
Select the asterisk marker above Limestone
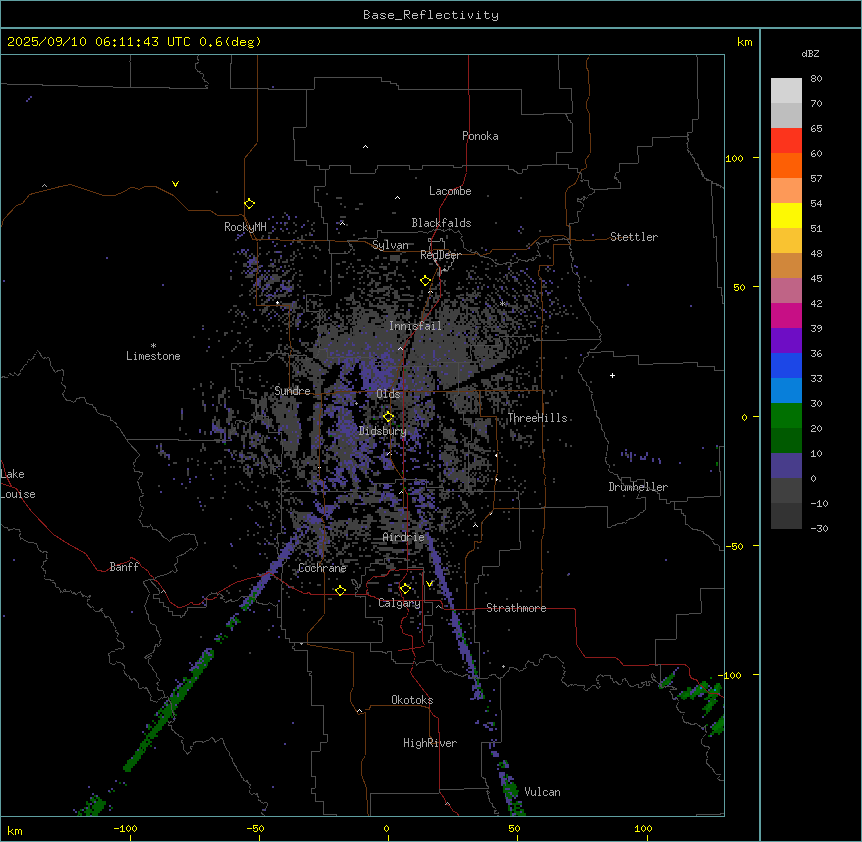[153, 346]
